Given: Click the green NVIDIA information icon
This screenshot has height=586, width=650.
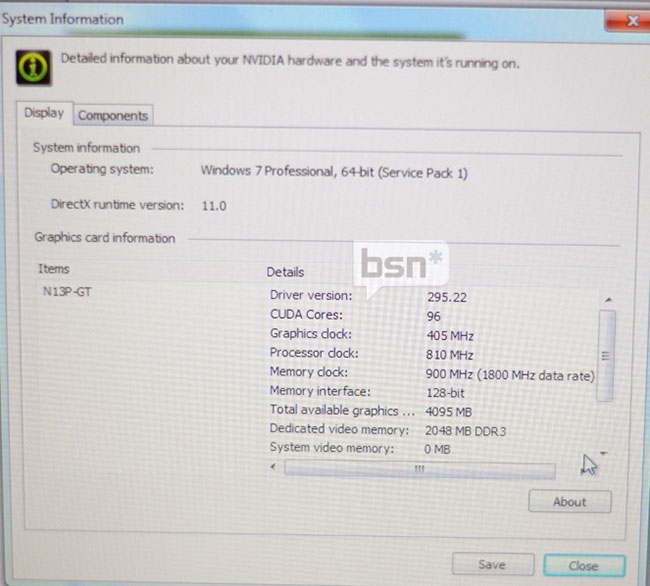Looking at the screenshot, I should pyautogui.click(x=34, y=68).
